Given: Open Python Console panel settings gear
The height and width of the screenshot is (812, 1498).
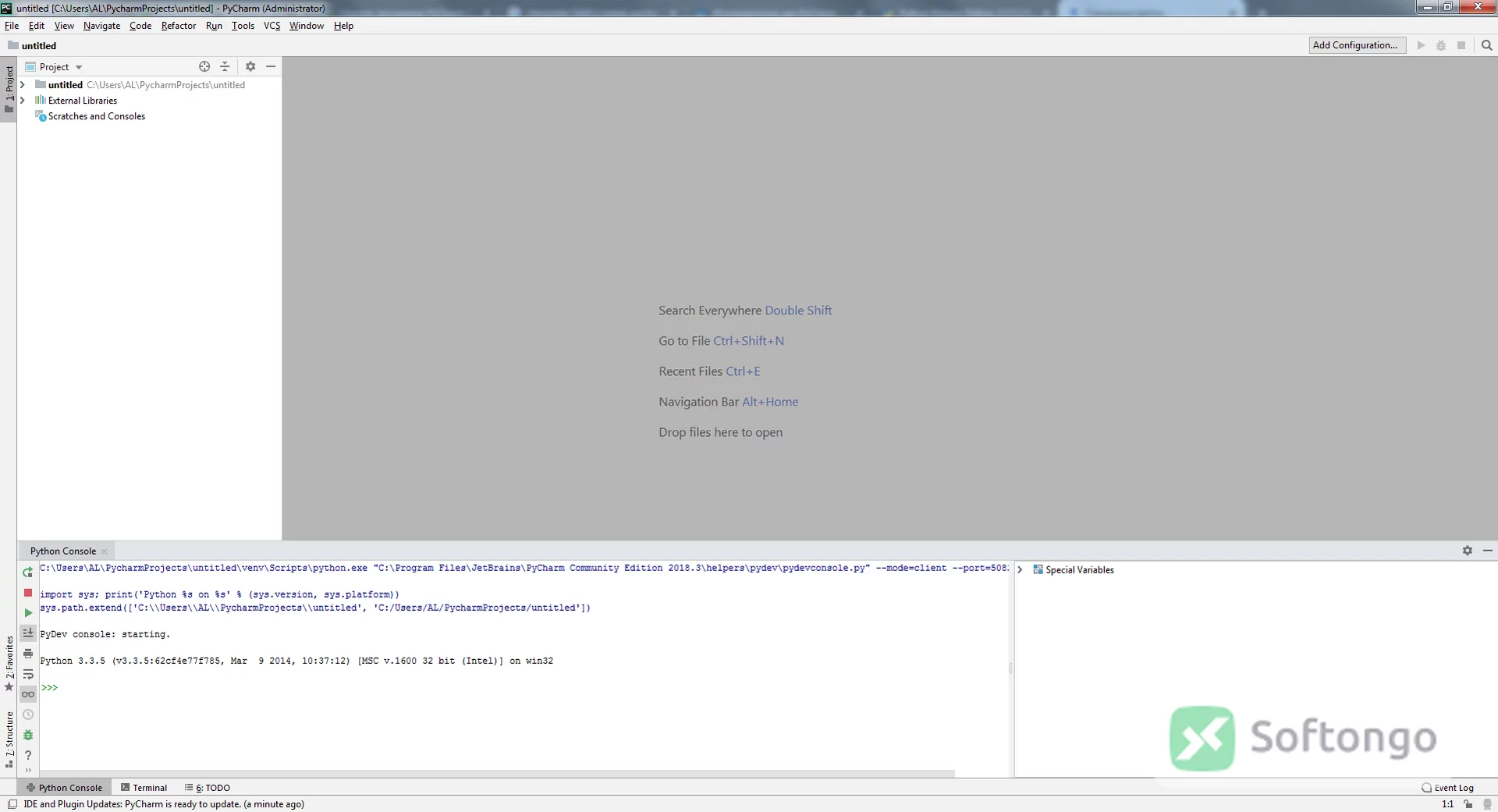Looking at the screenshot, I should click(x=1467, y=551).
